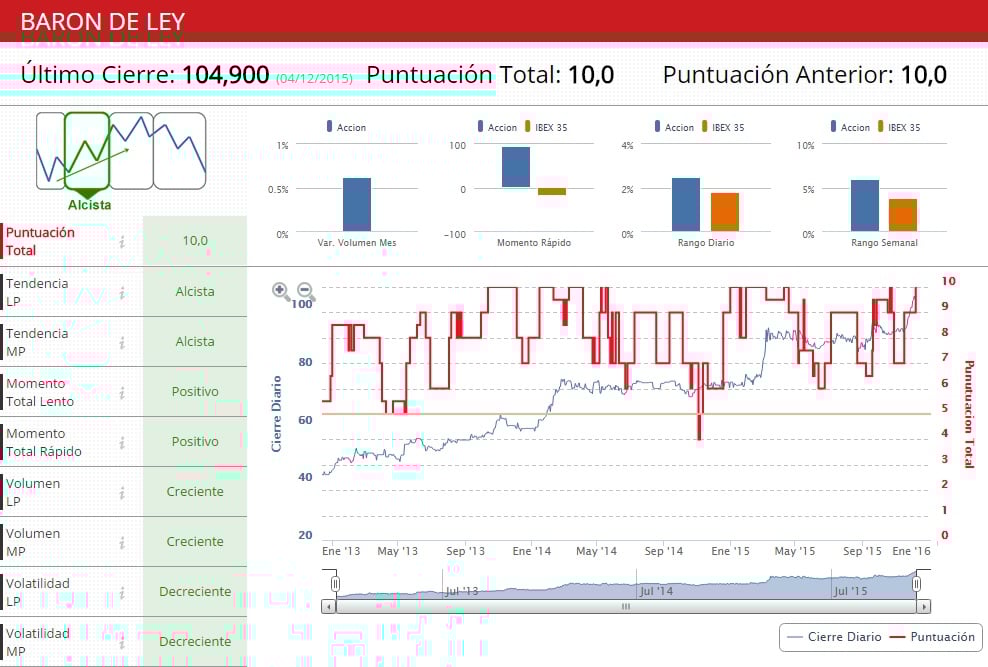Click the Puntuación Anterior label
Viewport: 988px width, 667px height.
pos(778,75)
